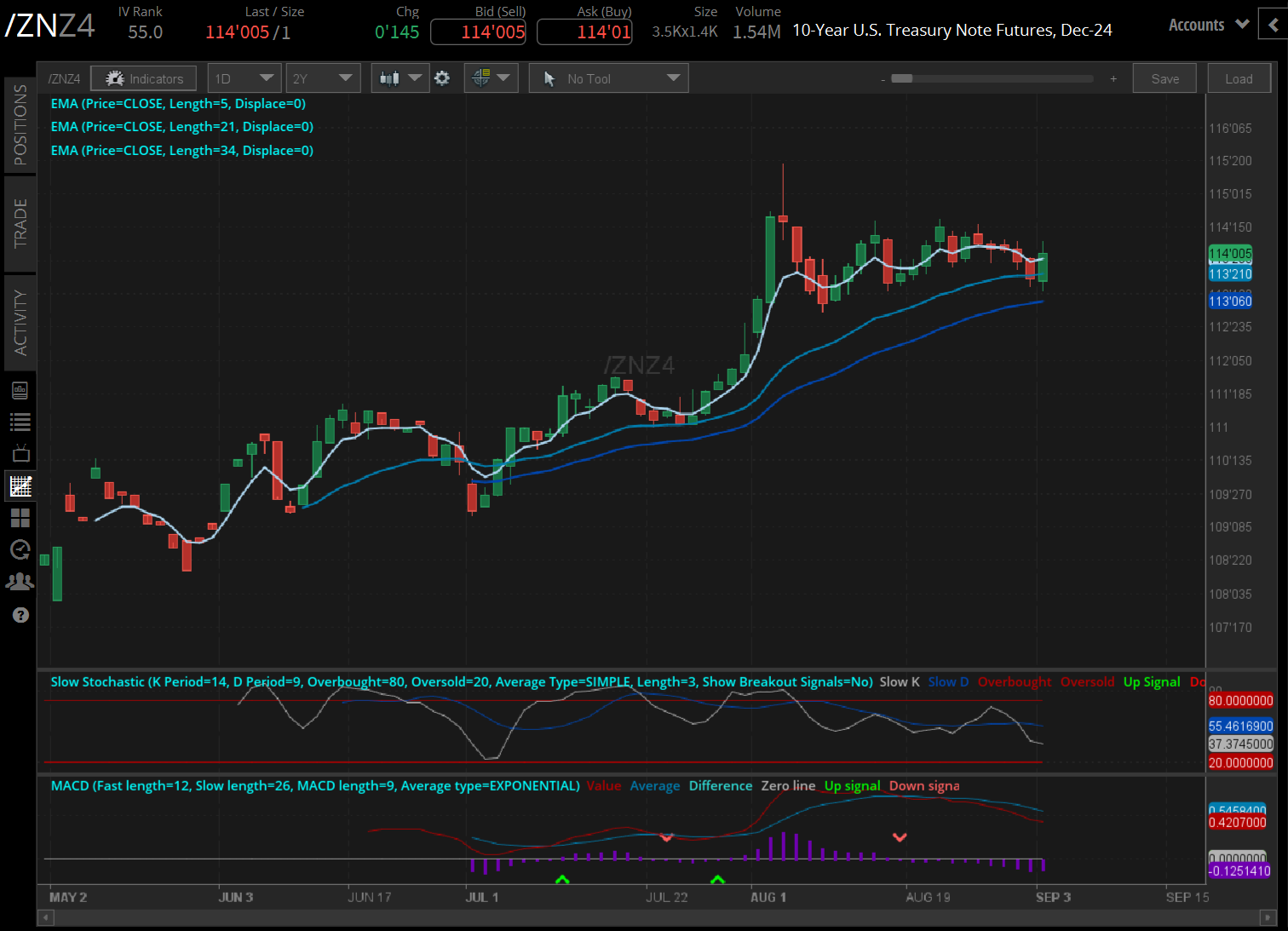Viewport: 1288px width, 931px height.
Task: Open the TV/live media sidebar icon
Action: coord(20,452)
